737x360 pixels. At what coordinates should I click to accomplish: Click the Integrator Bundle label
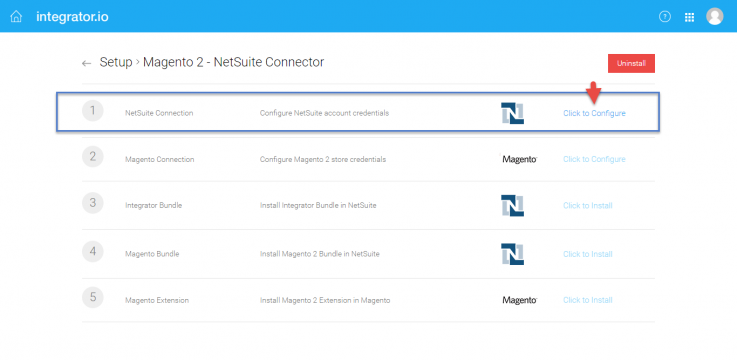click(x=153, y=205)
